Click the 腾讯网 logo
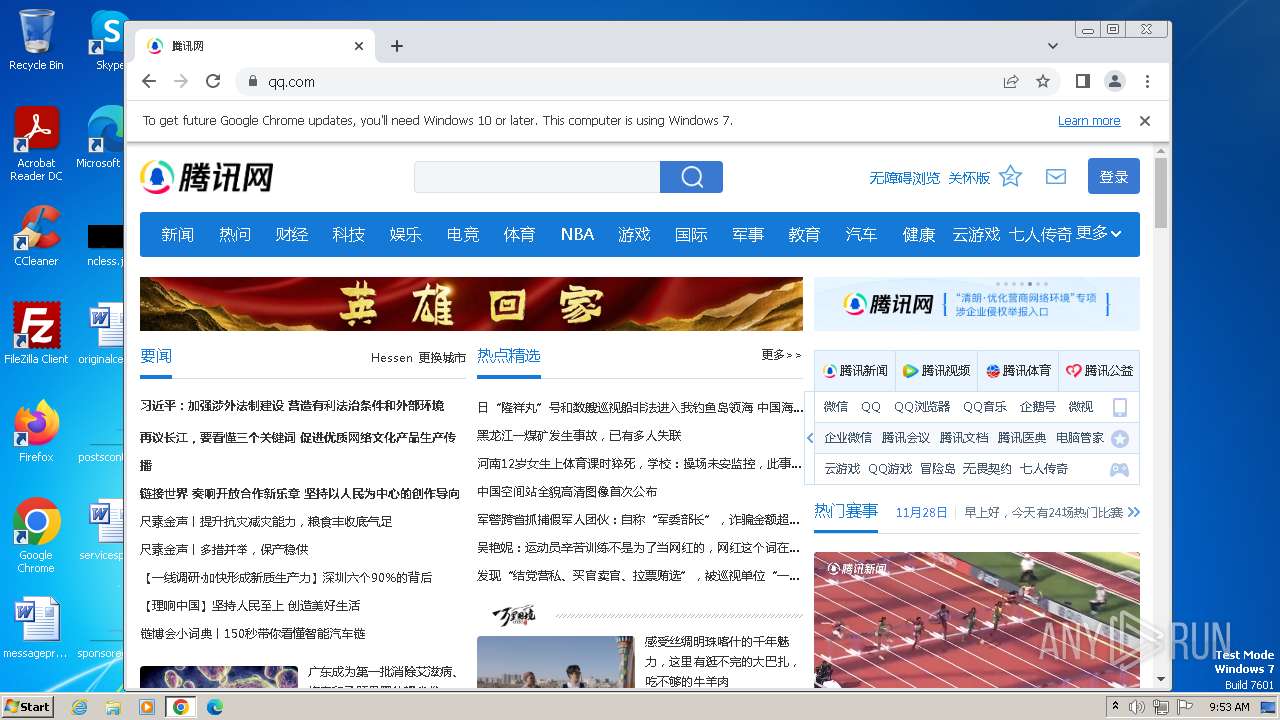1280x720 pixels. tap(207, 177)
